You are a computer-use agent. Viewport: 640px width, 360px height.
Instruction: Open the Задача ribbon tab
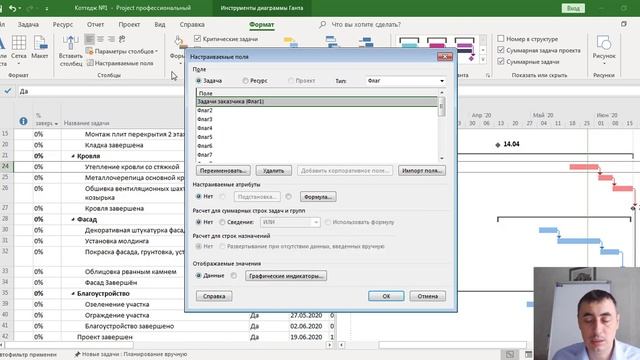coord(28,24)
